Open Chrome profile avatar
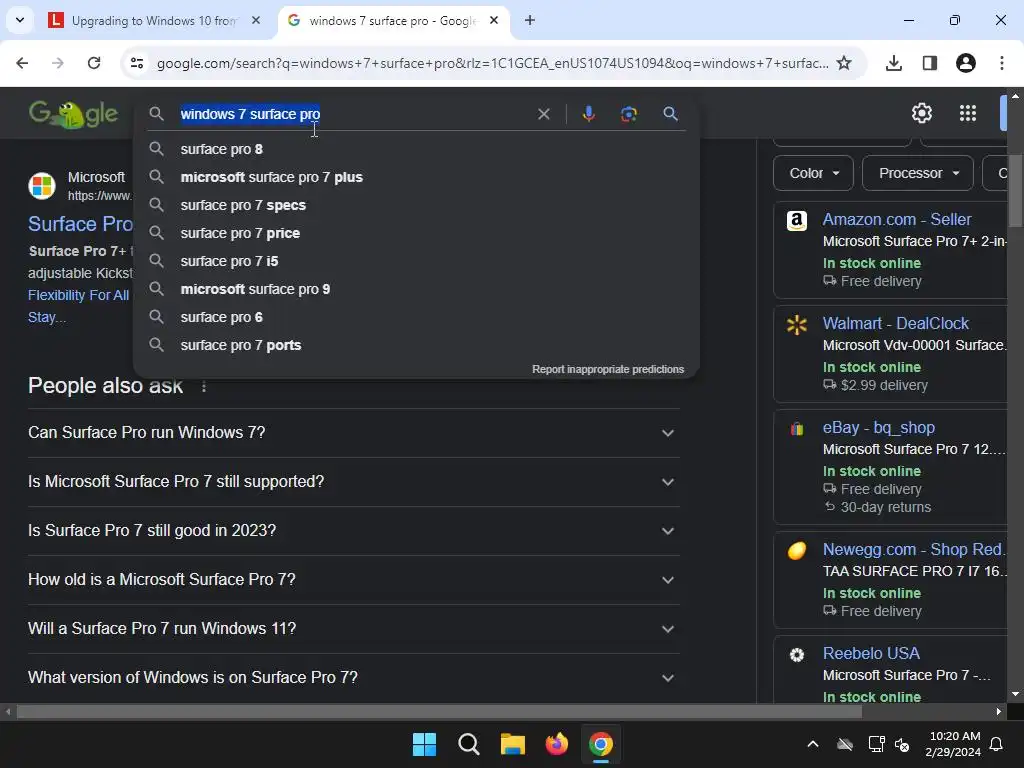Image resolution: width=1024 pixels, height=768 pixels. [966, 63]
